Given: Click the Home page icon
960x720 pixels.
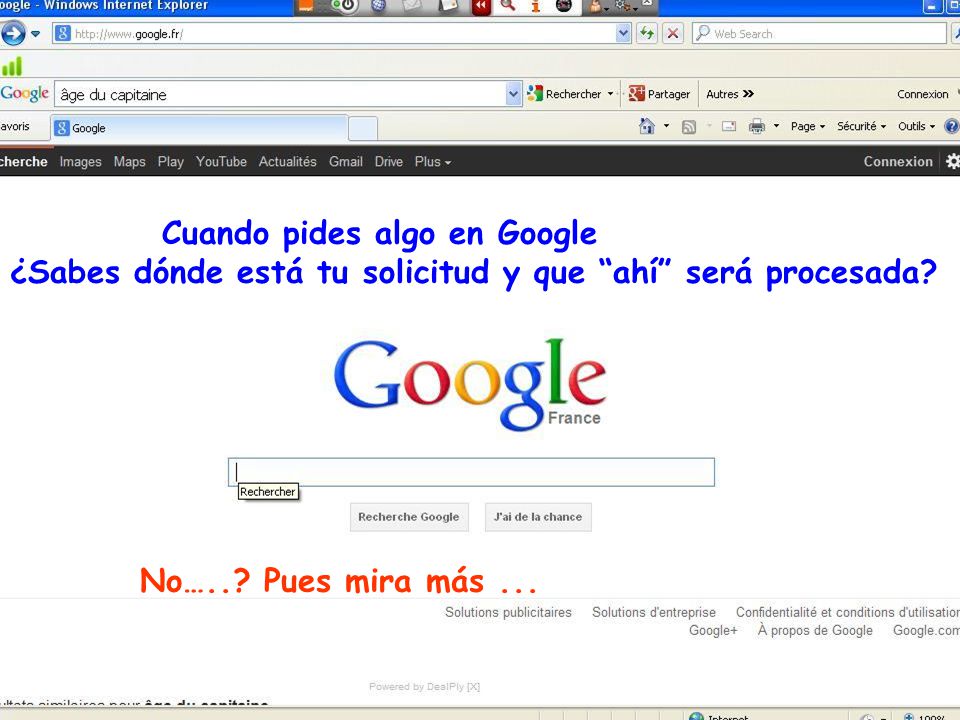Looking at the screenshot, I should pyautogui.click(x=647, y=126).
